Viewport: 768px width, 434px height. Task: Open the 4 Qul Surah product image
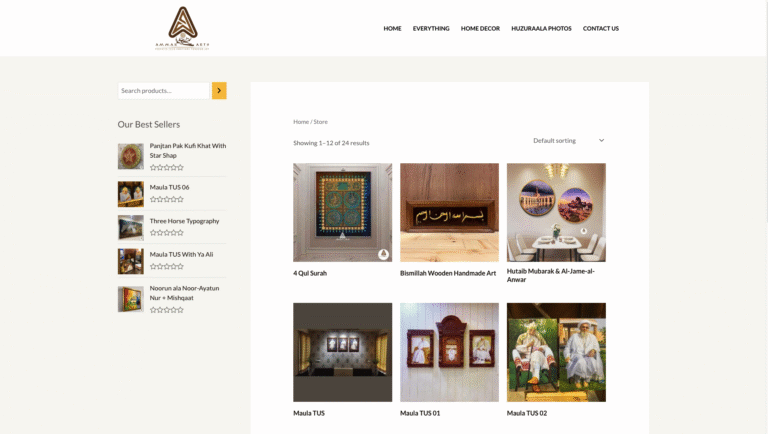(x=342, y=213)
